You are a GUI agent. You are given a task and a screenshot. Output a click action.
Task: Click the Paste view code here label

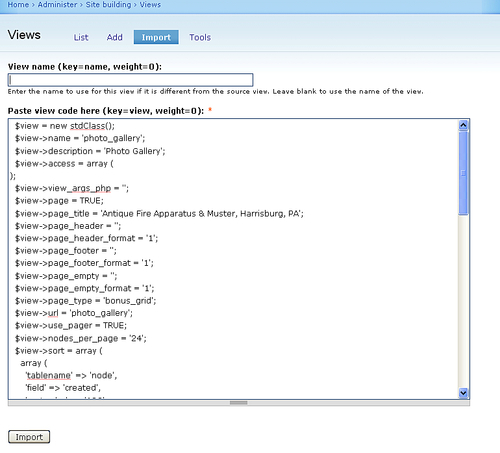(x=106, y=111)
